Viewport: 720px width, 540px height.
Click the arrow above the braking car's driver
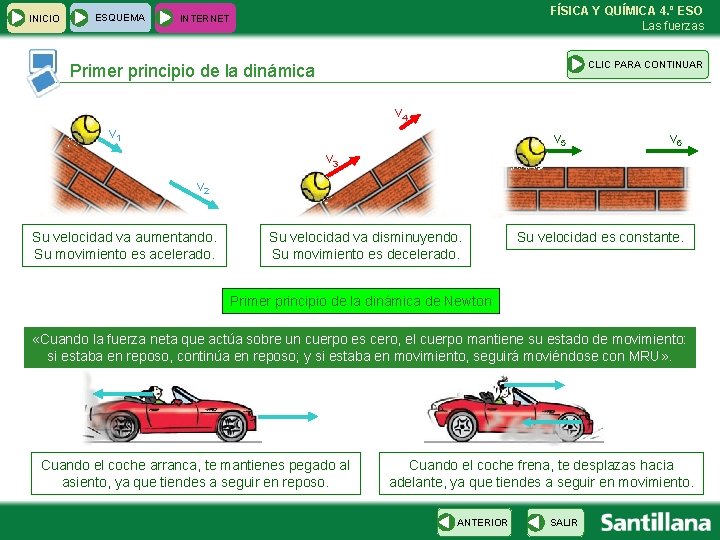point(534,385)
